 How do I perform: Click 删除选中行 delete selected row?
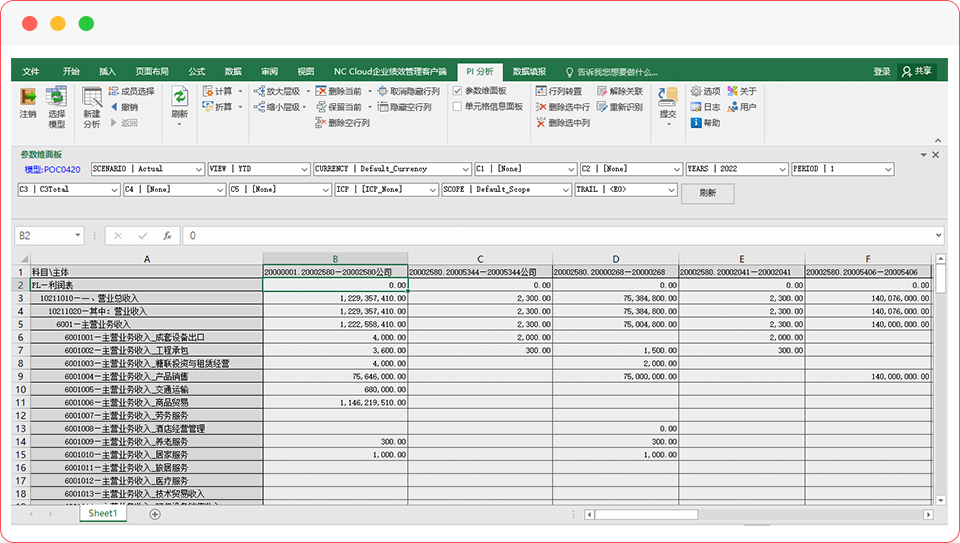click(563, 107)
